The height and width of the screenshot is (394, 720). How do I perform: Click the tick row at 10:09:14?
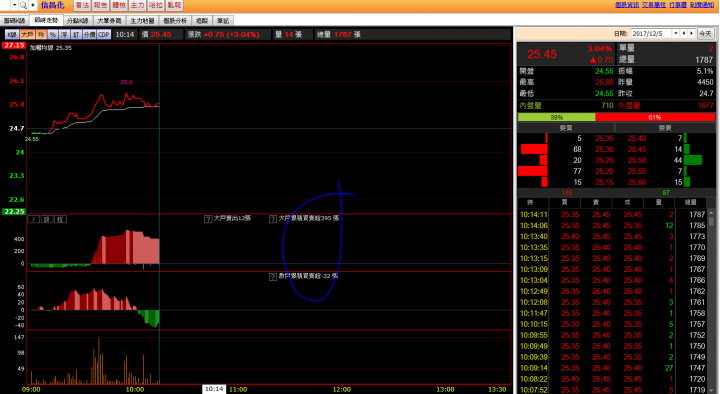pyautogui.click(x=613, y=368)
